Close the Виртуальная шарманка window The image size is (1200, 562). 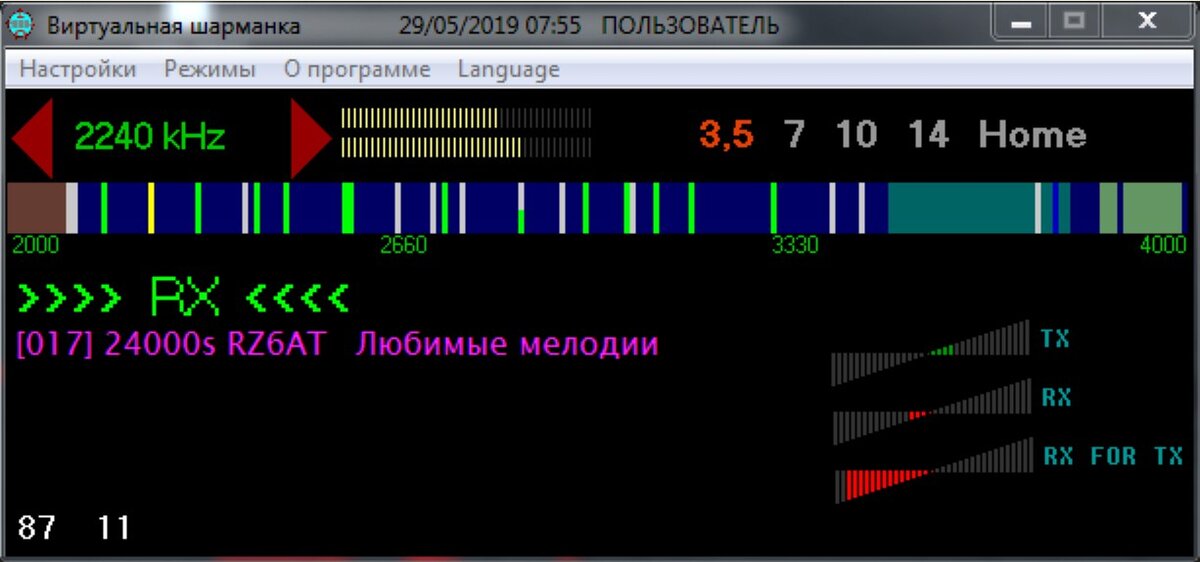coord(1146,21)
